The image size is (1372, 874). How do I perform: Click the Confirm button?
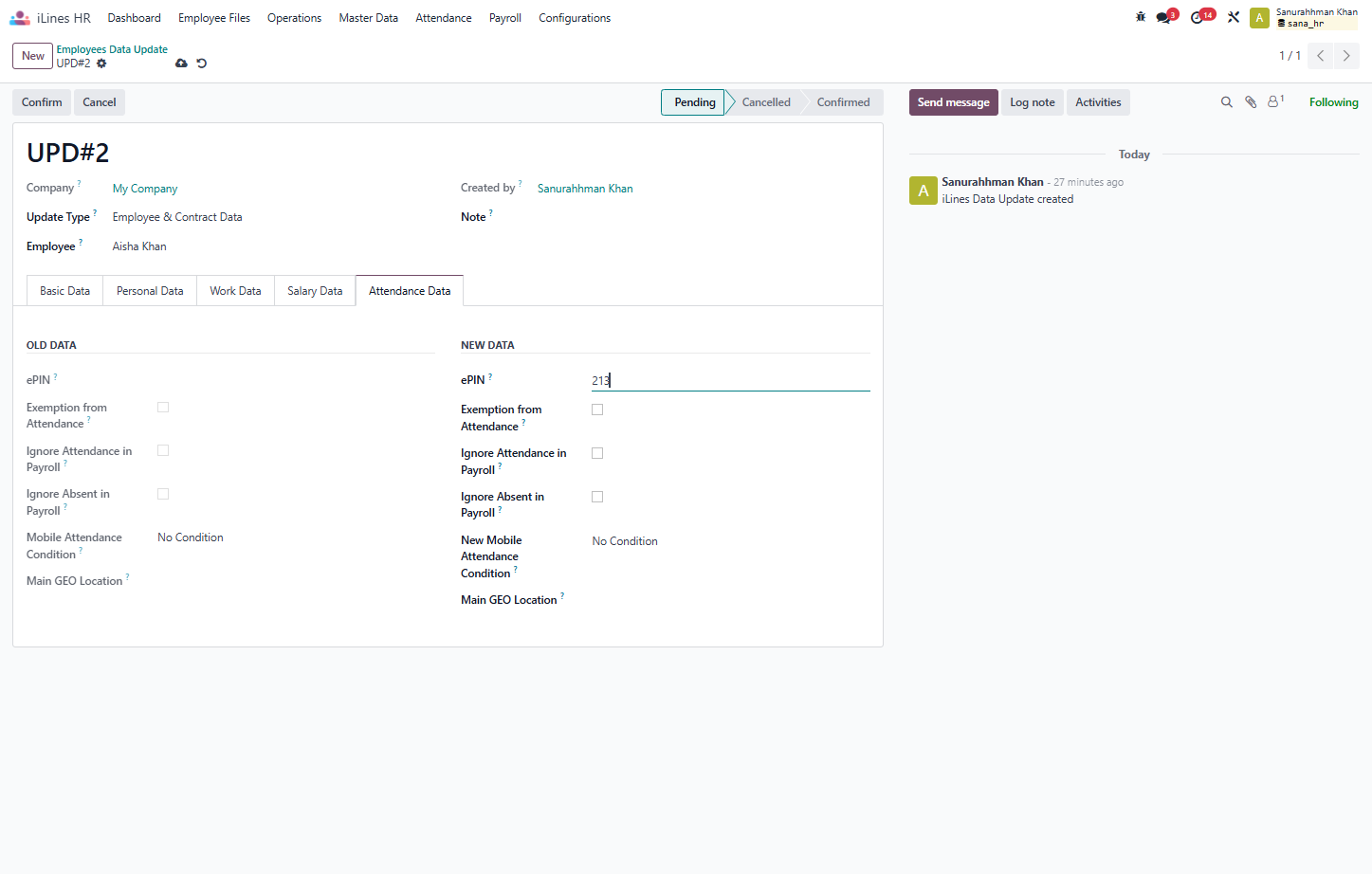(x=42, y=102)
